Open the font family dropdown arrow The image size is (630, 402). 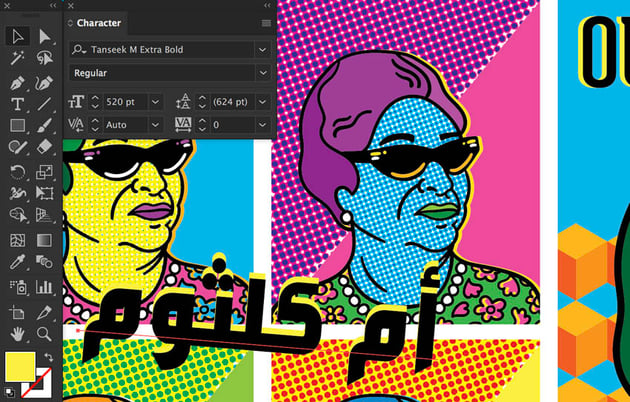tap(262, 50)
